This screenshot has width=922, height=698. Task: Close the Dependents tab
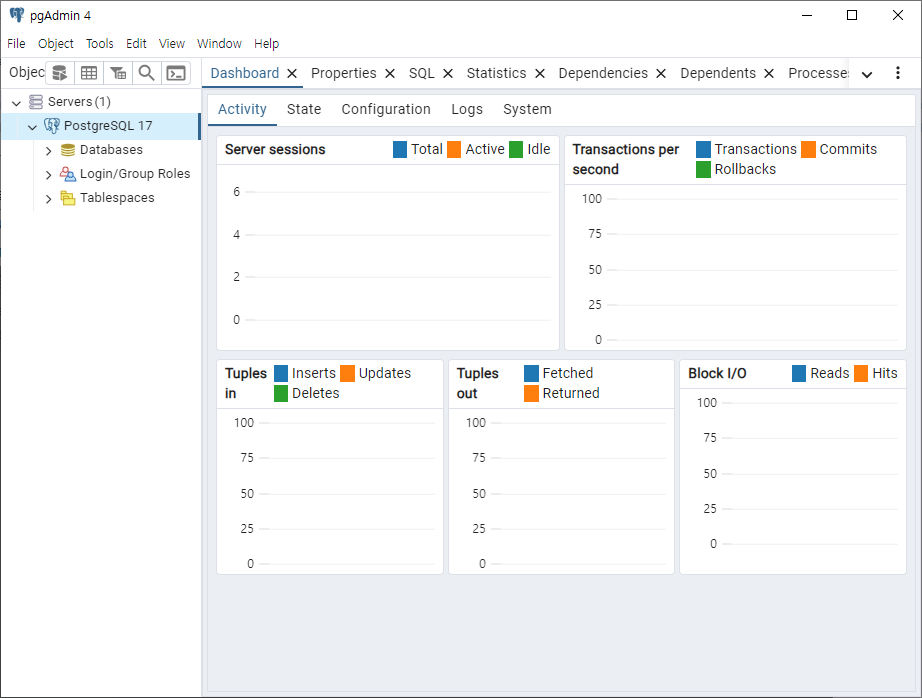pyautogui.click(x=769, y=74)
